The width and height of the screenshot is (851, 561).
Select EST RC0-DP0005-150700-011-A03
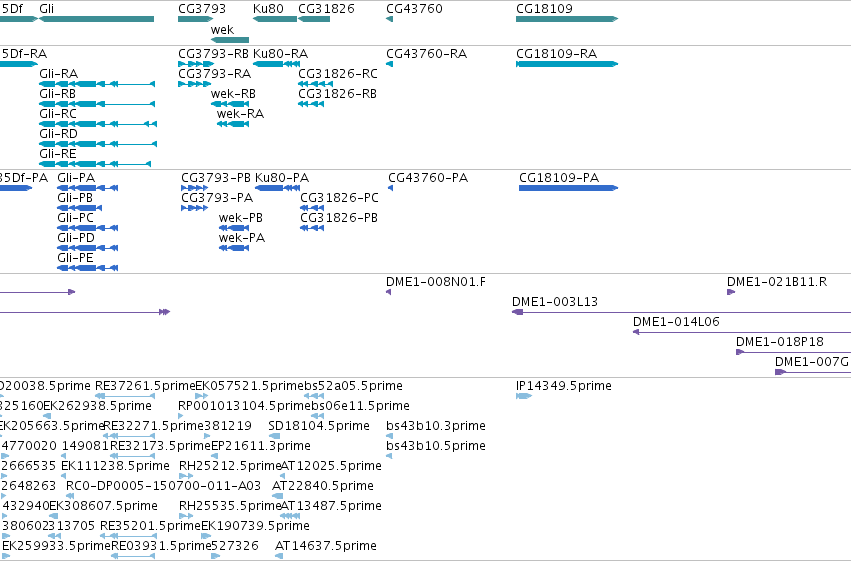pyautogui.click(x=69, y=496)
